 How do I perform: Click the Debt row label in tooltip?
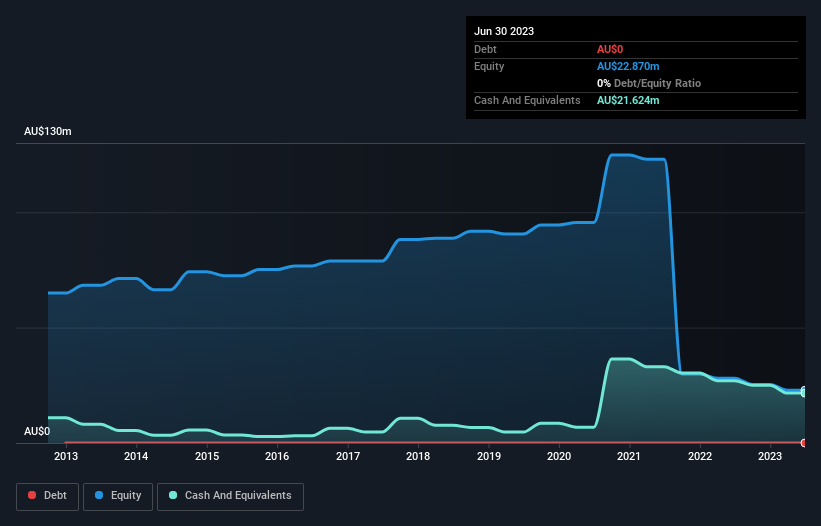pyautogui.click(x=485, y=49)
